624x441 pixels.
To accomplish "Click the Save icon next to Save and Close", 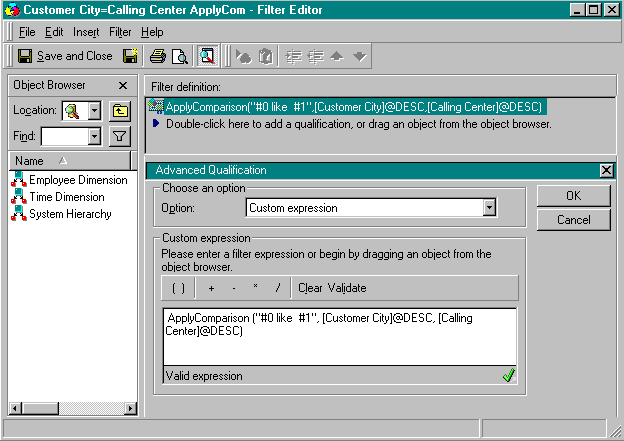I will tap(130, 56).
